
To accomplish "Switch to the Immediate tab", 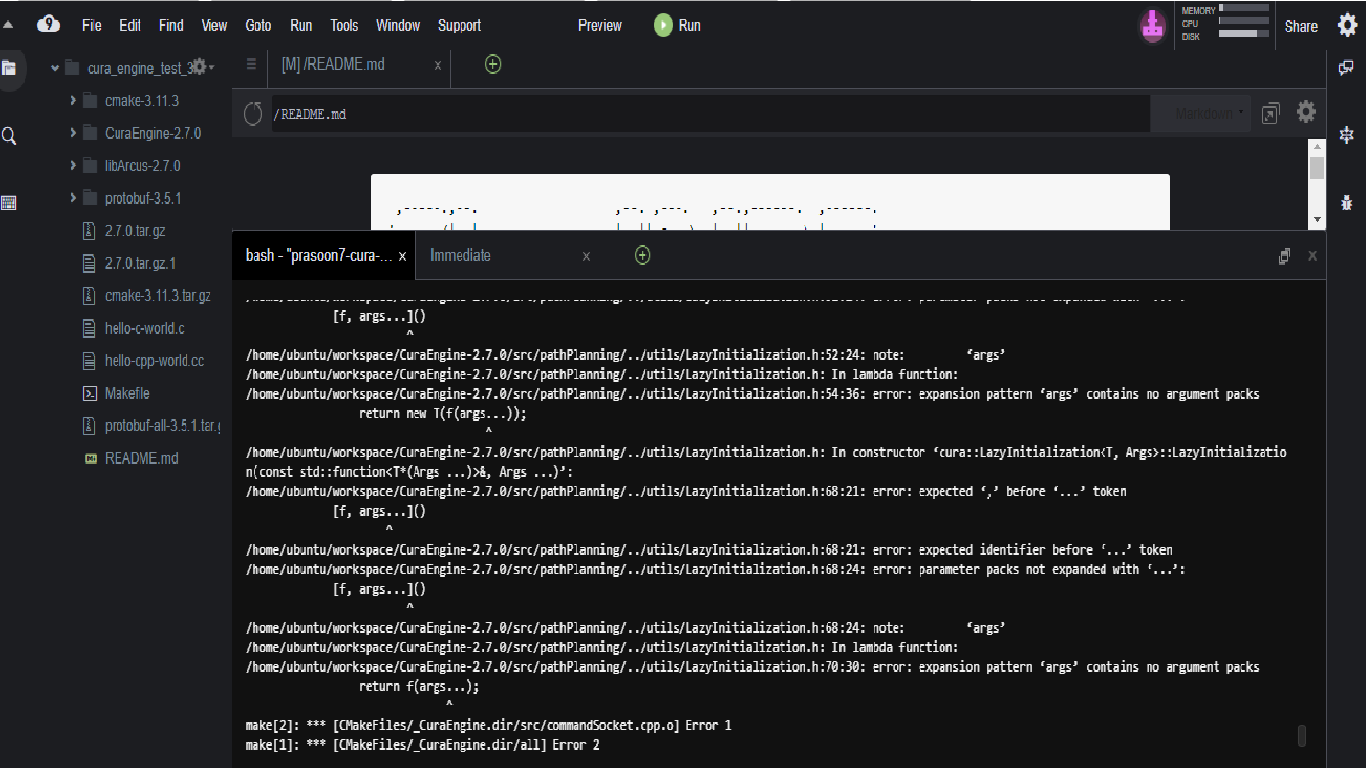I will [460, 255].
